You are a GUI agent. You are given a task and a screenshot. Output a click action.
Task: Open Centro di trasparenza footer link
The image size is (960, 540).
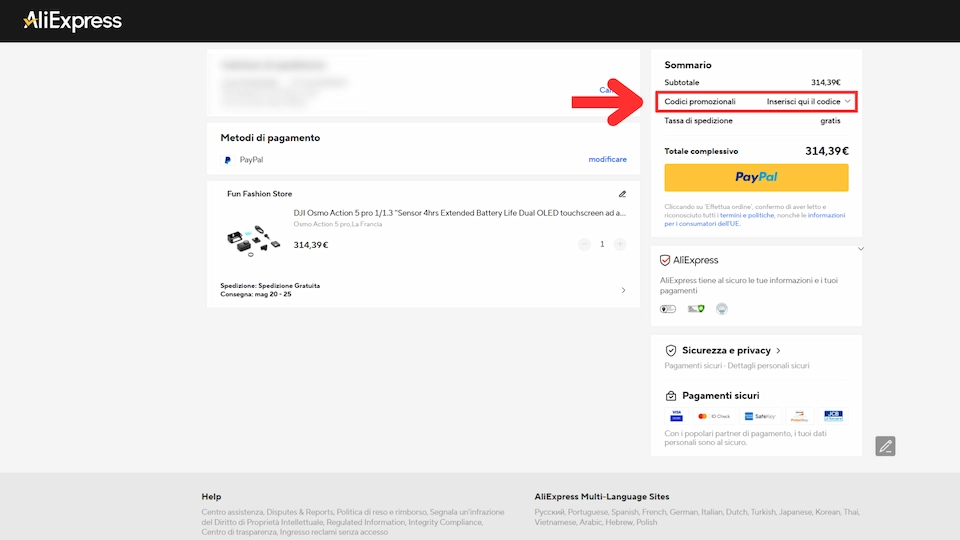click(239, 532)
